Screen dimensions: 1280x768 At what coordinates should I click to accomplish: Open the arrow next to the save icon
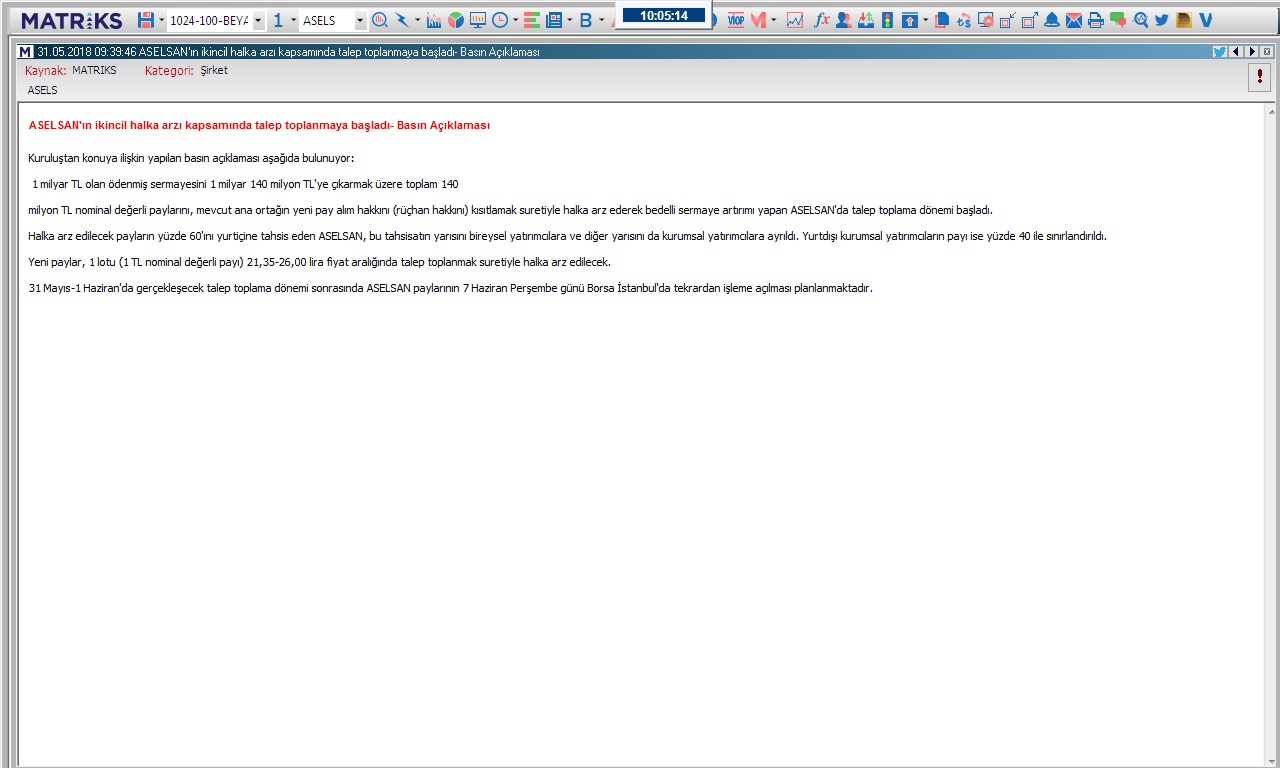click(x=161, y=20)
